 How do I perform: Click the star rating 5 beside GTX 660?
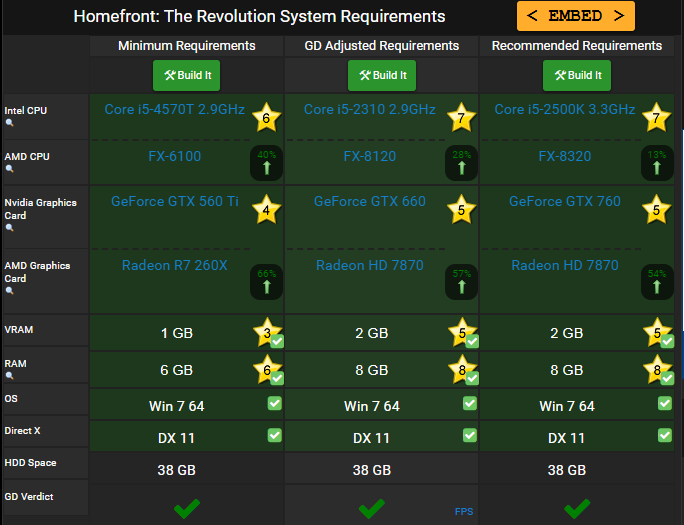461,209
